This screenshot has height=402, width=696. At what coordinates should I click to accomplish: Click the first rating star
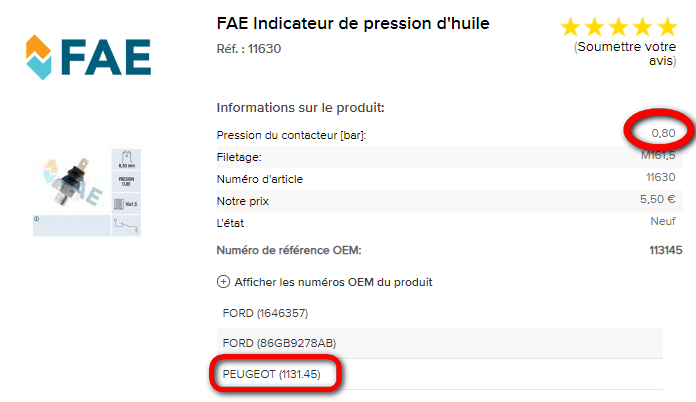pyautogui.click(x=571, y=28)
